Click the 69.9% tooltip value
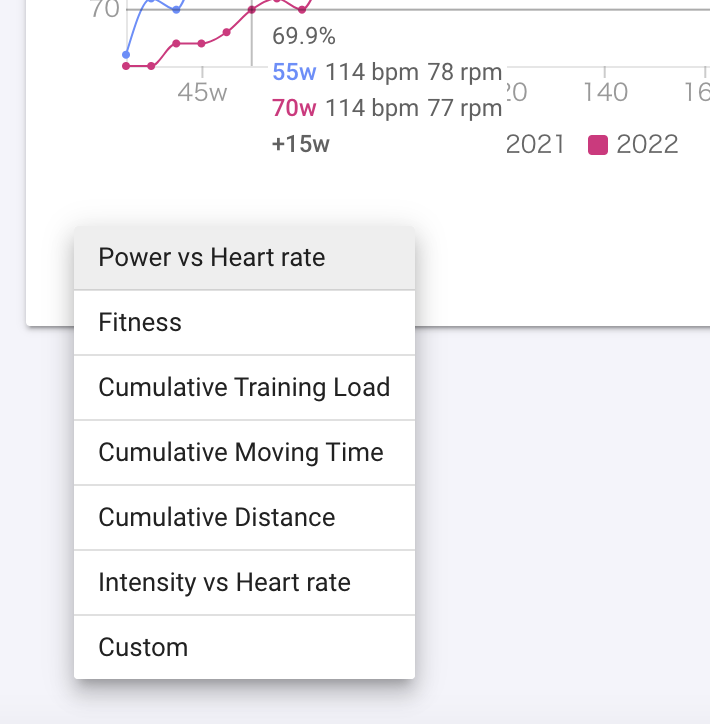710x724 pixels. tap(304, 38)
